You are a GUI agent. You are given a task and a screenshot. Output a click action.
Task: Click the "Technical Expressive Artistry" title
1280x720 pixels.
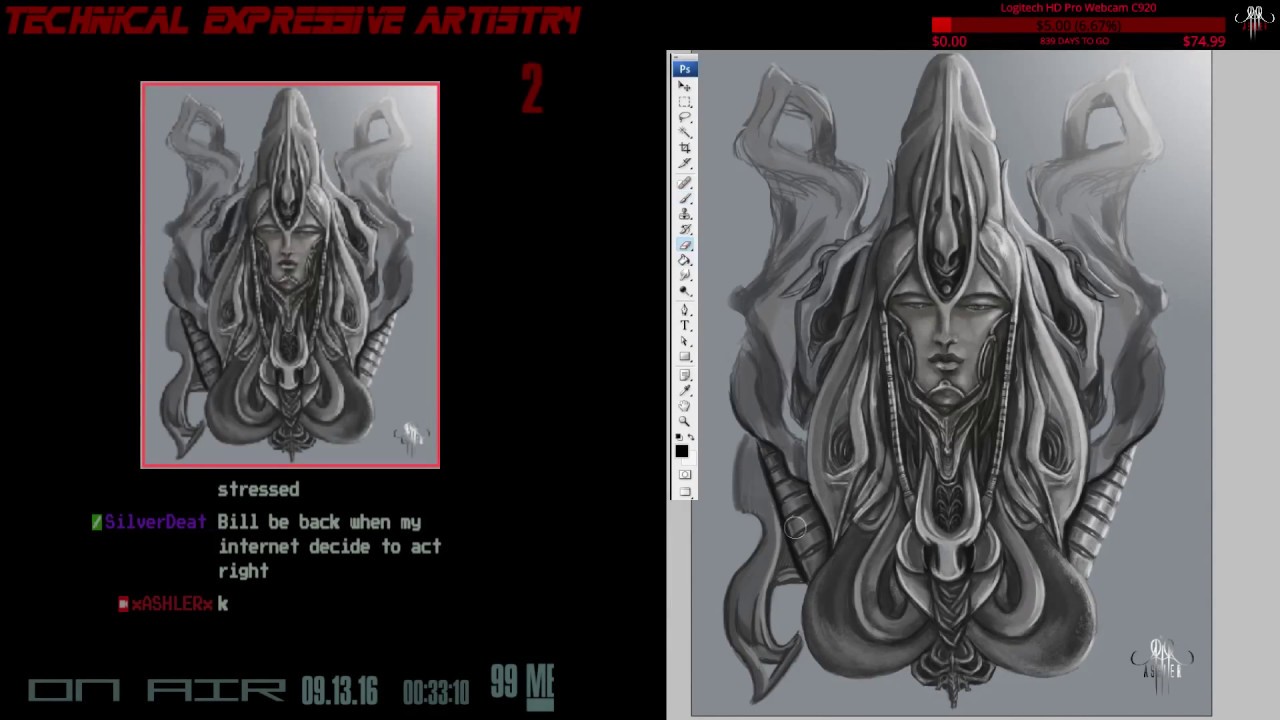(x=293, y=21)
